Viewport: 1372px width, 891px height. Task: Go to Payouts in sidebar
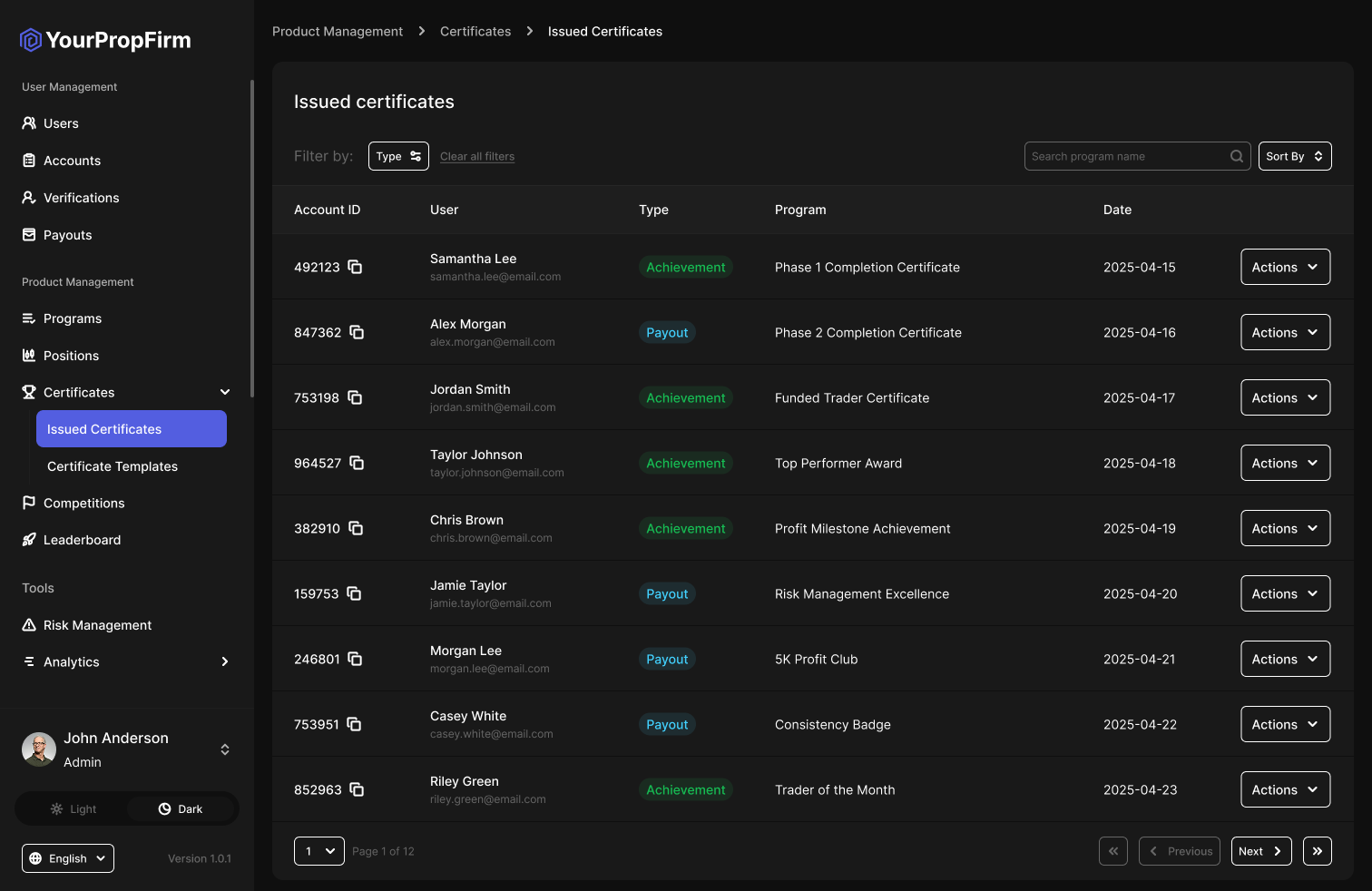[67, 235]
